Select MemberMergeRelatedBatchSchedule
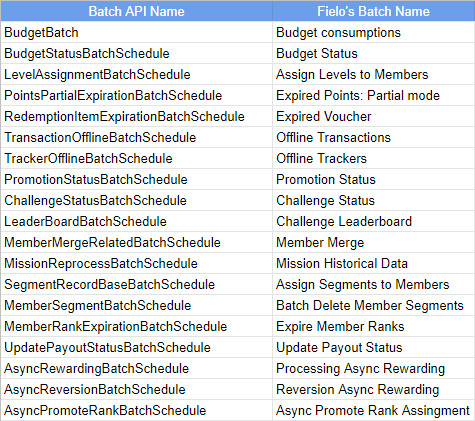Viewport: 475px width, 421px height. click(x=112, y=243)
